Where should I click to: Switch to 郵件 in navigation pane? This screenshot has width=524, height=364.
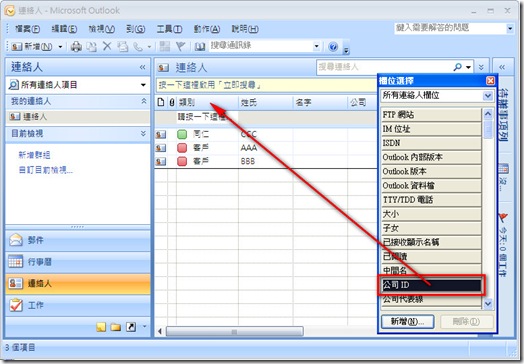coord(78,240)
